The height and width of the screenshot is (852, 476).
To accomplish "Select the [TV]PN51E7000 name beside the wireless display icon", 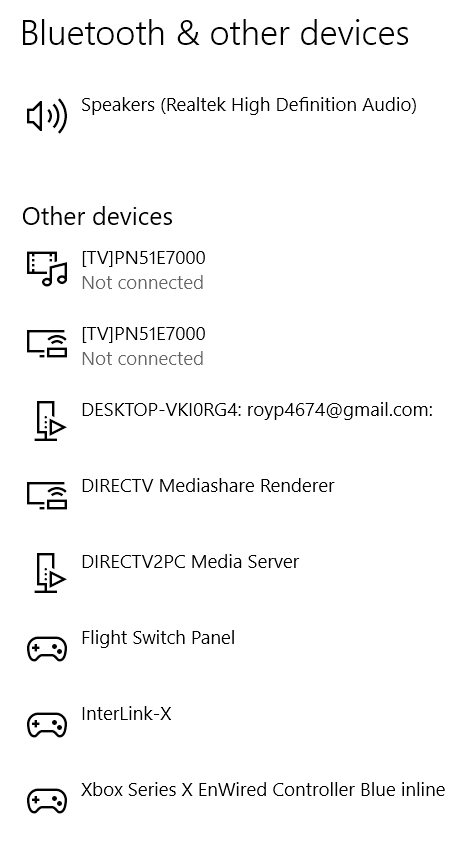I will click(143, 334).
